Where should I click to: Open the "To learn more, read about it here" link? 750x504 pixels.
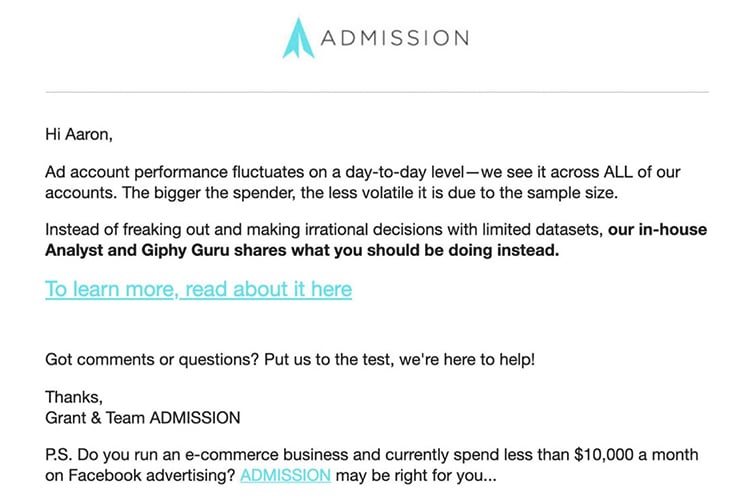[x=198, y=289]
